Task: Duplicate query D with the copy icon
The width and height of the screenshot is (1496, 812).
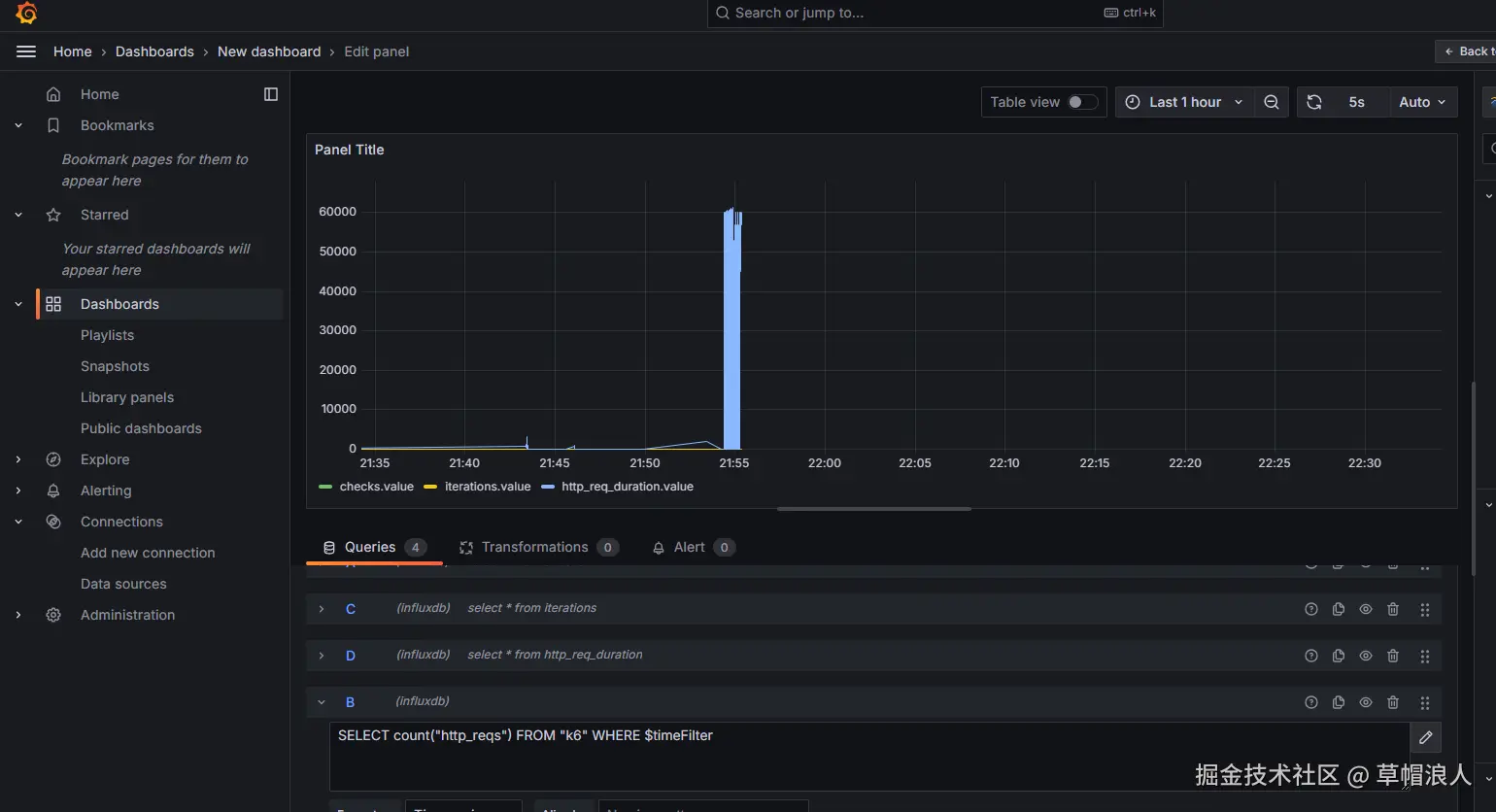Action: (x=1339, y=656)
